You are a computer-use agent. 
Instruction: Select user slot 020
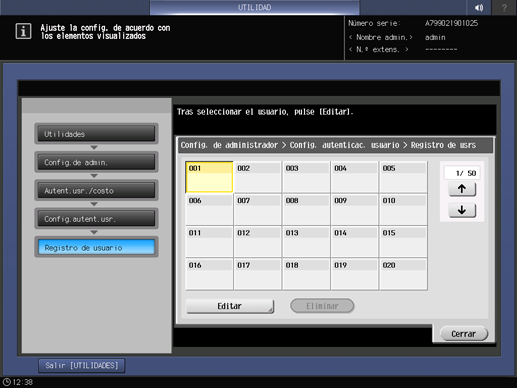point(403,274)
